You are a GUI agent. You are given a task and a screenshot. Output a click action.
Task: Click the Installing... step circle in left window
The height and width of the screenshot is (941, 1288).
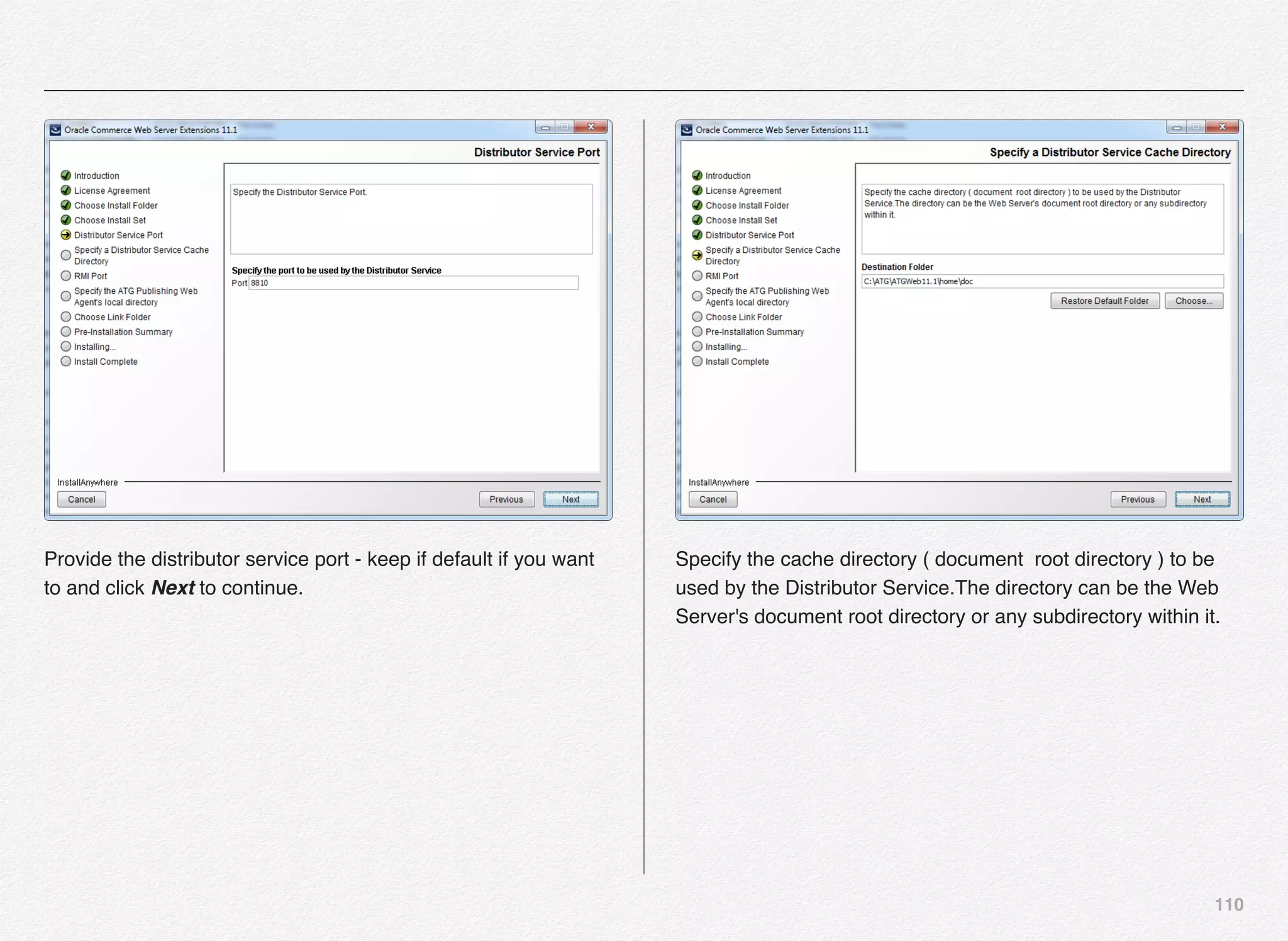[65, 347]
